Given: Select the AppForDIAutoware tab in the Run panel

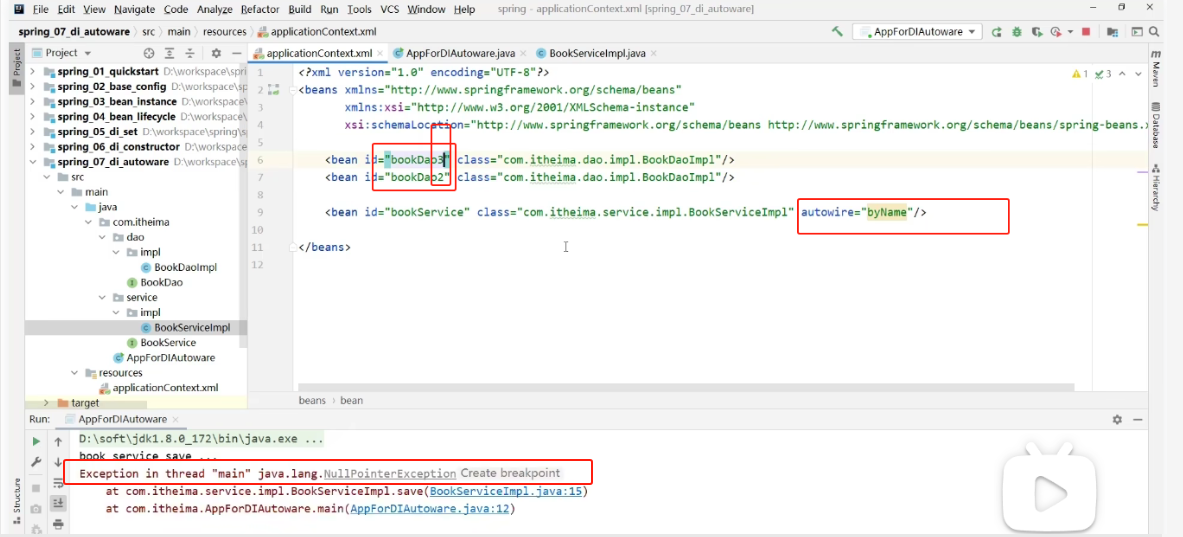Looking at the screenshot, I should [121, 419].
